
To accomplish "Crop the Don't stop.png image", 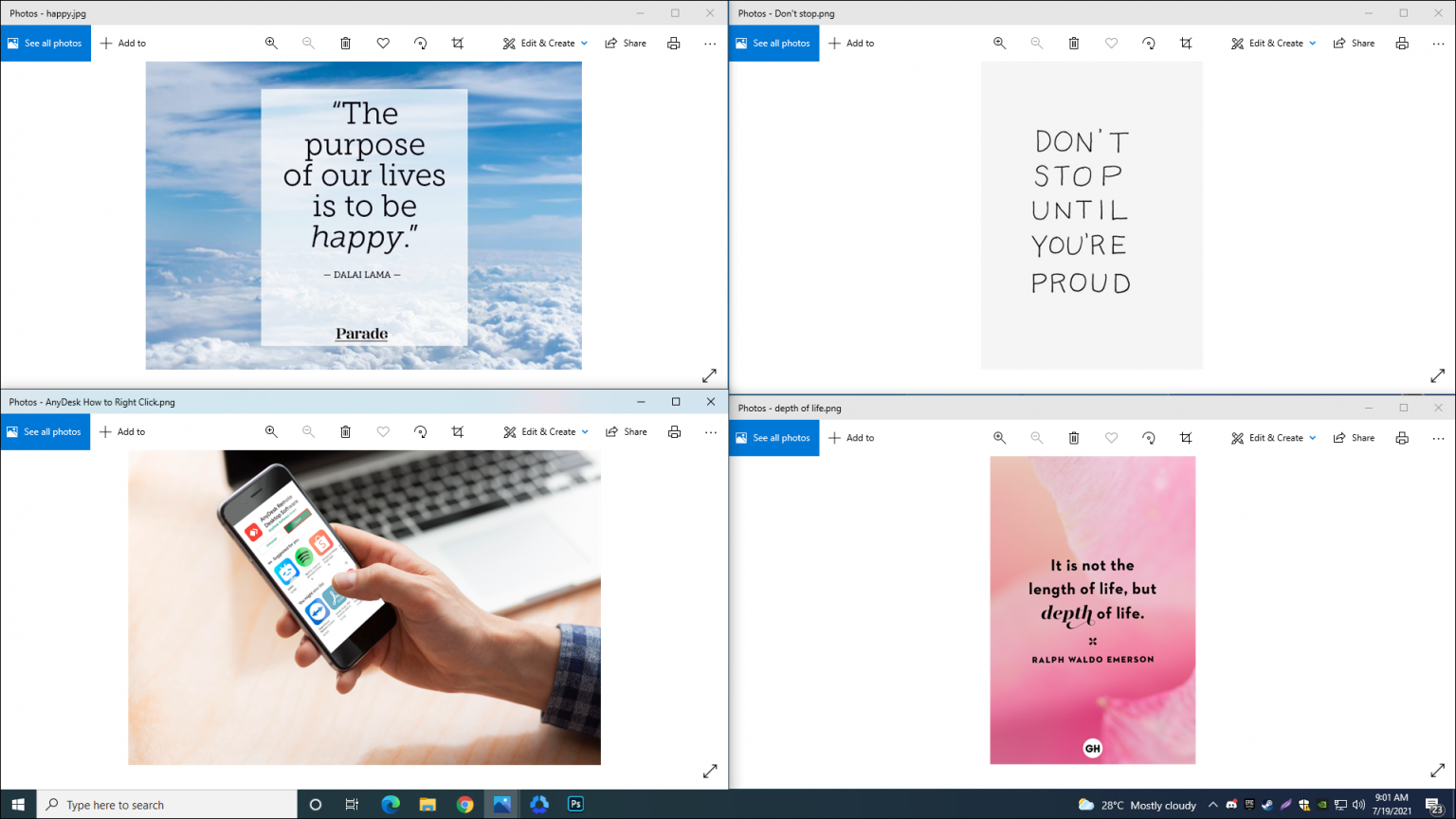I will click(1186, 43).
